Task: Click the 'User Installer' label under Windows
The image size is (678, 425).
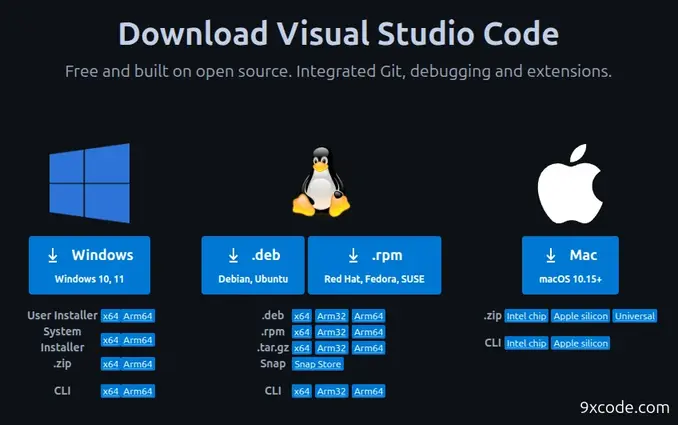Action: point(62,316)
